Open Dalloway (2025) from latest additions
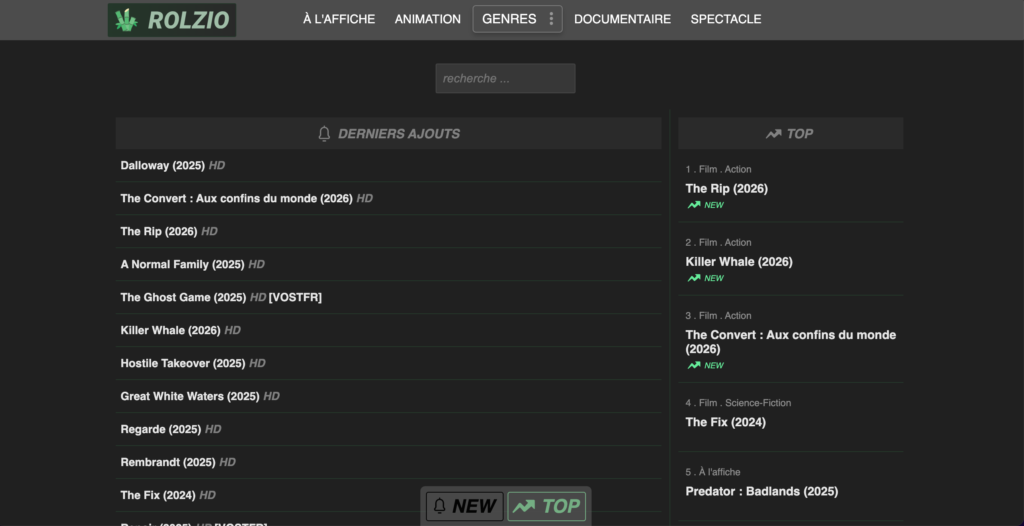Viewport: 1024px width, 526px height. 162,165
